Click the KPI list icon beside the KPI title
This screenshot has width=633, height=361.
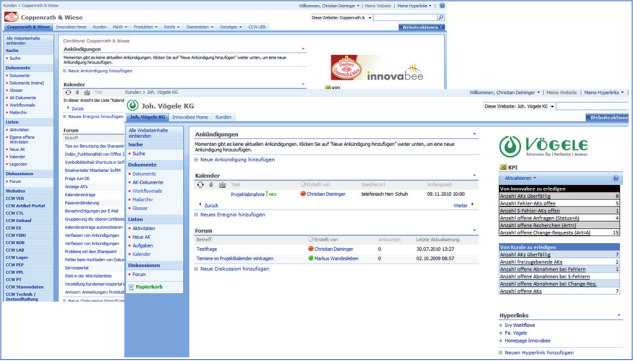point(503,167)
